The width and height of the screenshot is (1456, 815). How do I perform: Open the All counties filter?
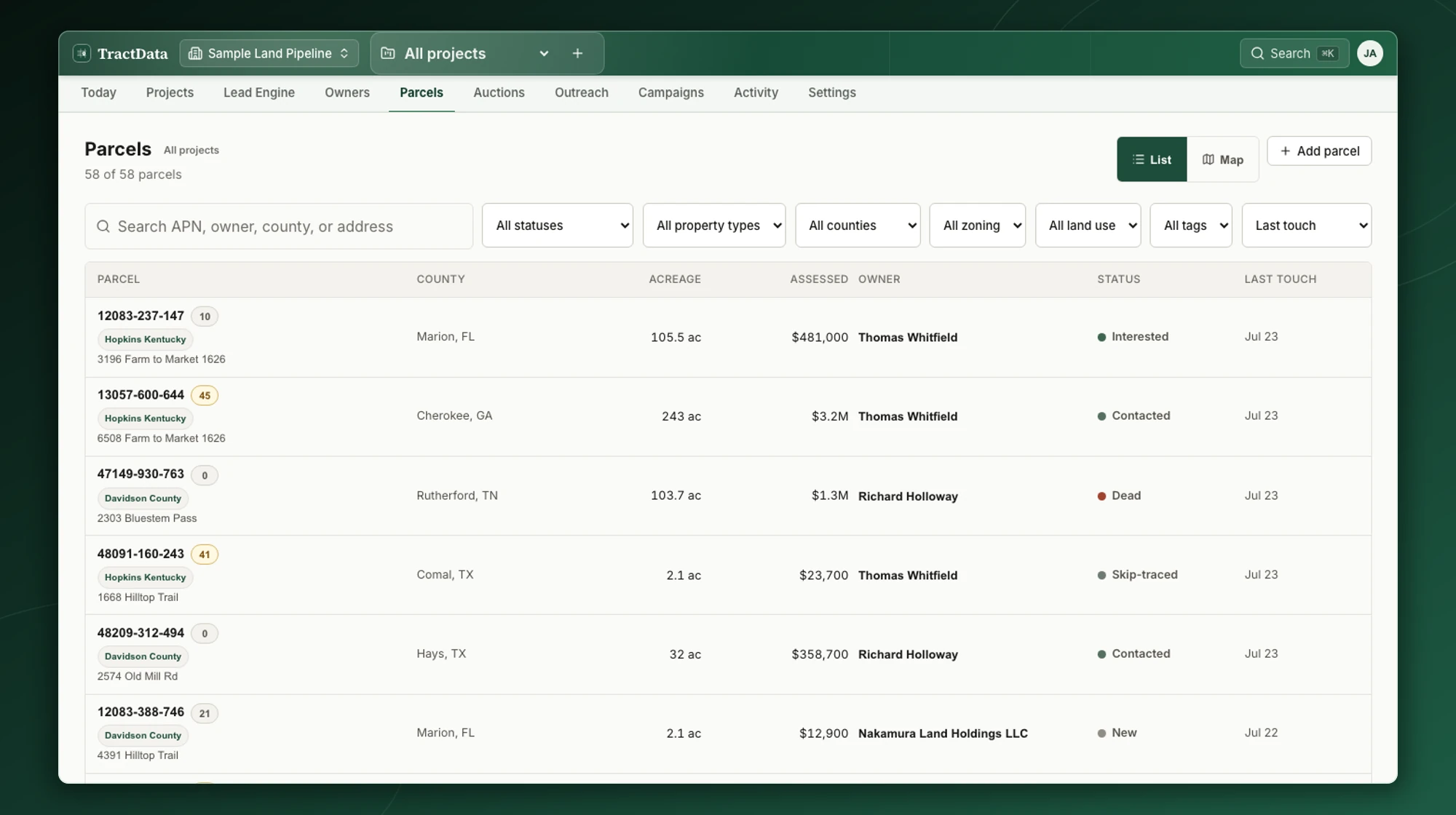tap(858, 226)
